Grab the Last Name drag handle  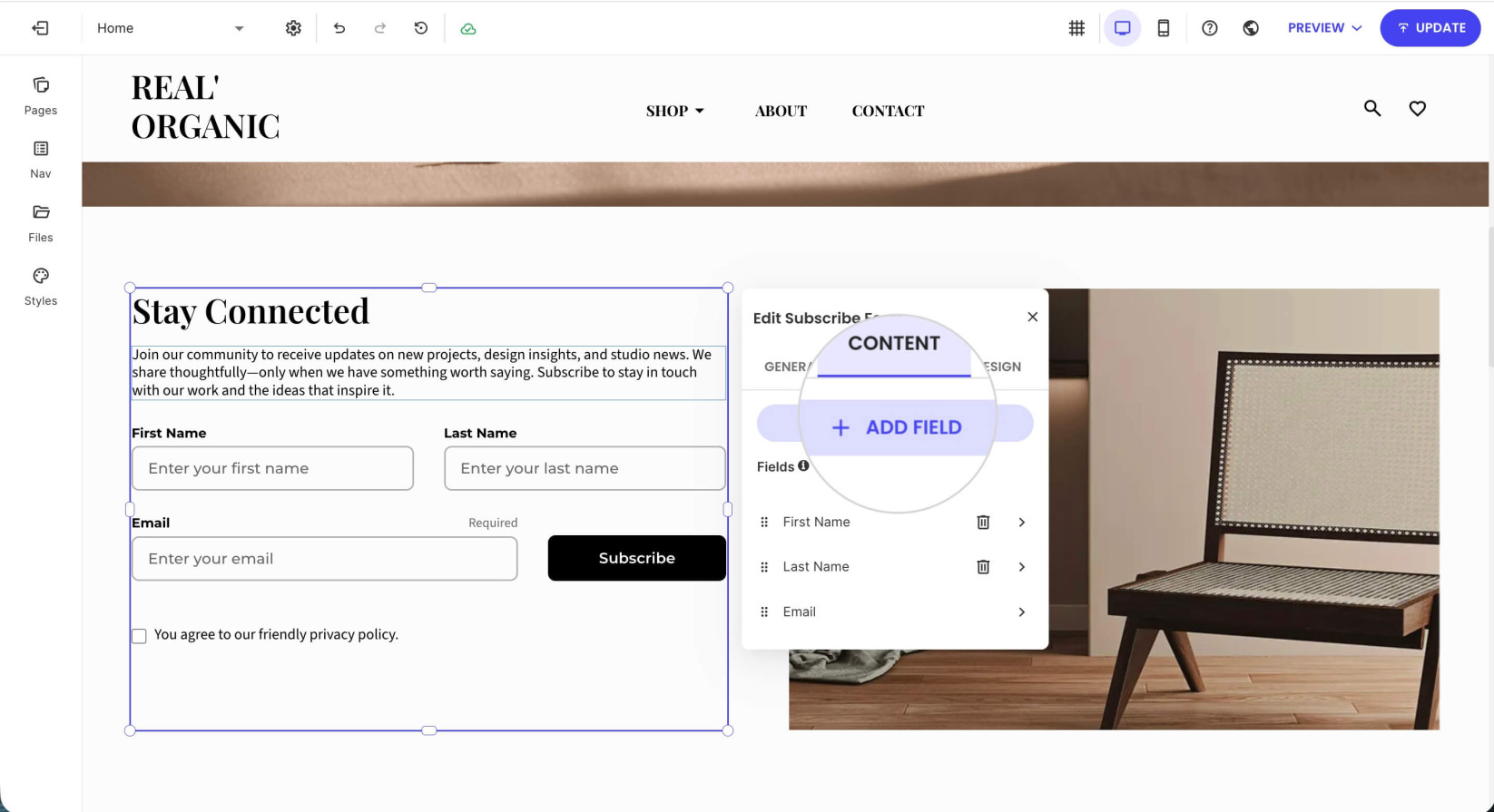[x=764, y=567]
